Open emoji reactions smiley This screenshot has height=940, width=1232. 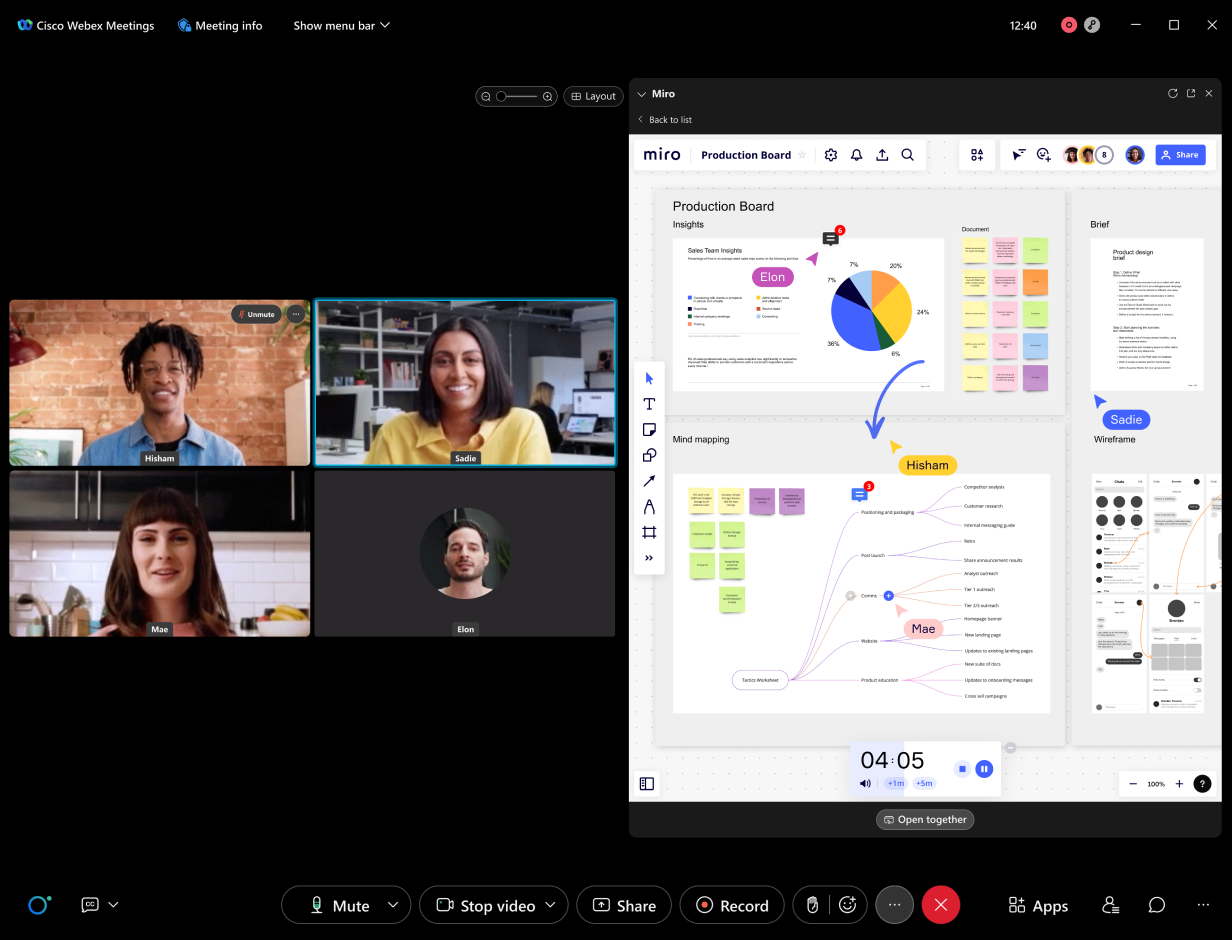[x=848, y=905]
